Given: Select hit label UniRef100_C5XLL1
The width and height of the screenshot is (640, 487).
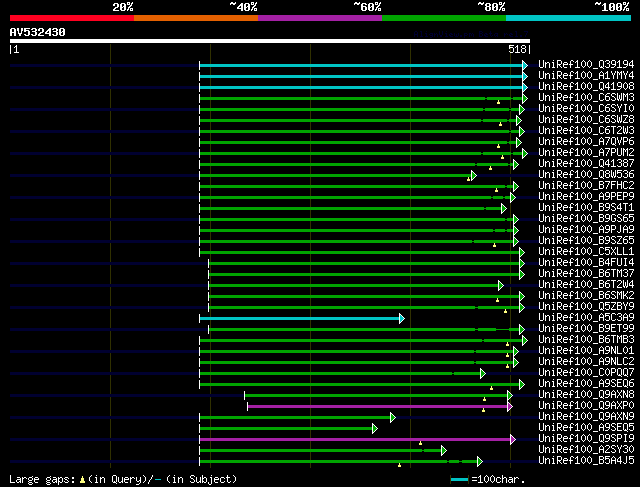Looking at the screenshot, I should tap(586, 252).
